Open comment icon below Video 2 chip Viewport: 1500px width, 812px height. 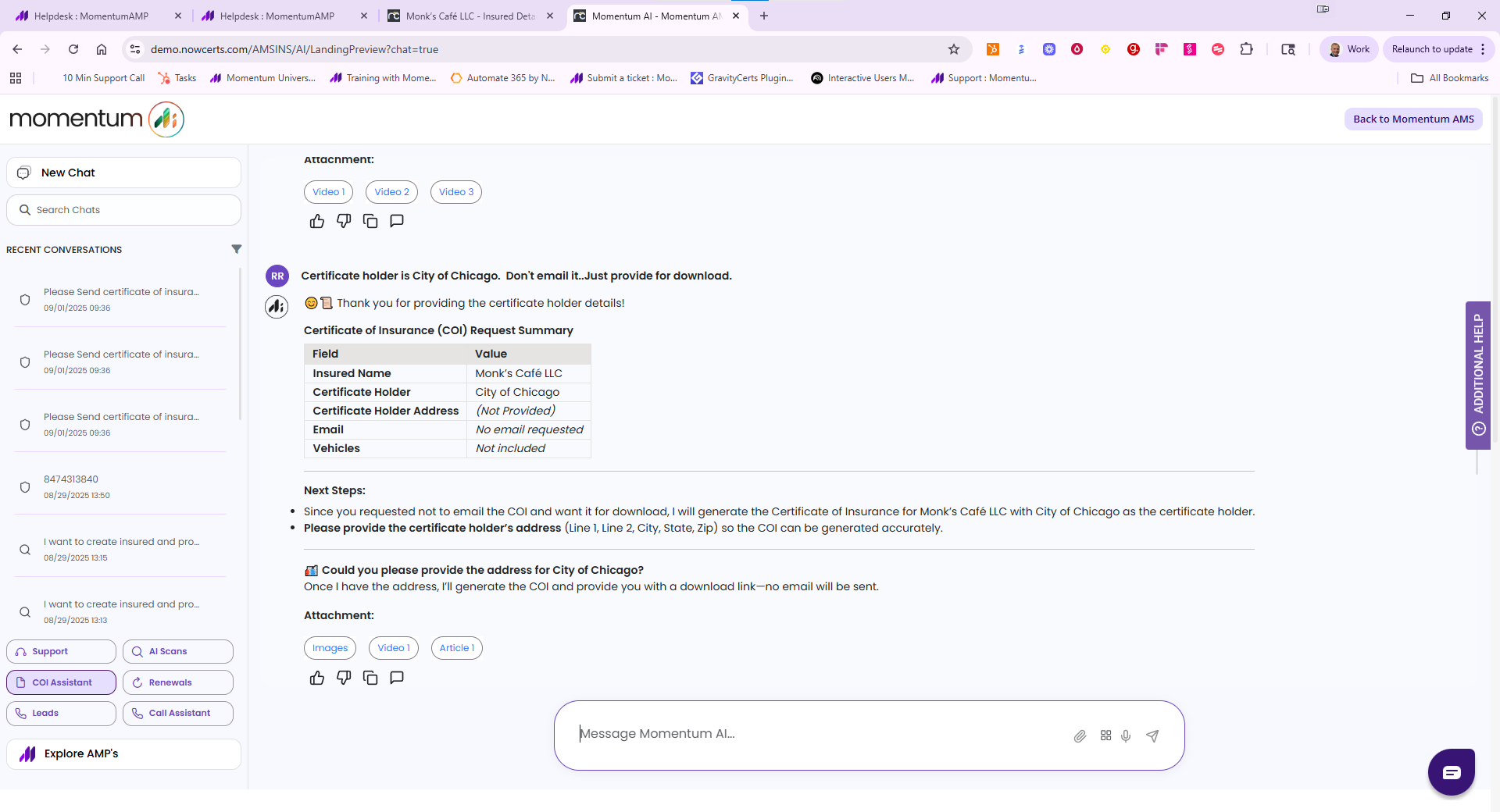[x=397, y=221]
